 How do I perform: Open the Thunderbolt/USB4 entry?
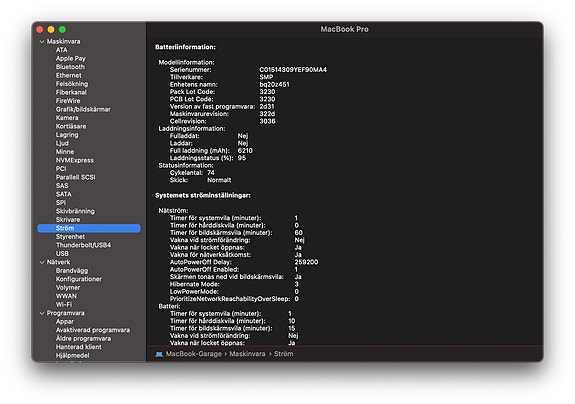tap(83, 245)
